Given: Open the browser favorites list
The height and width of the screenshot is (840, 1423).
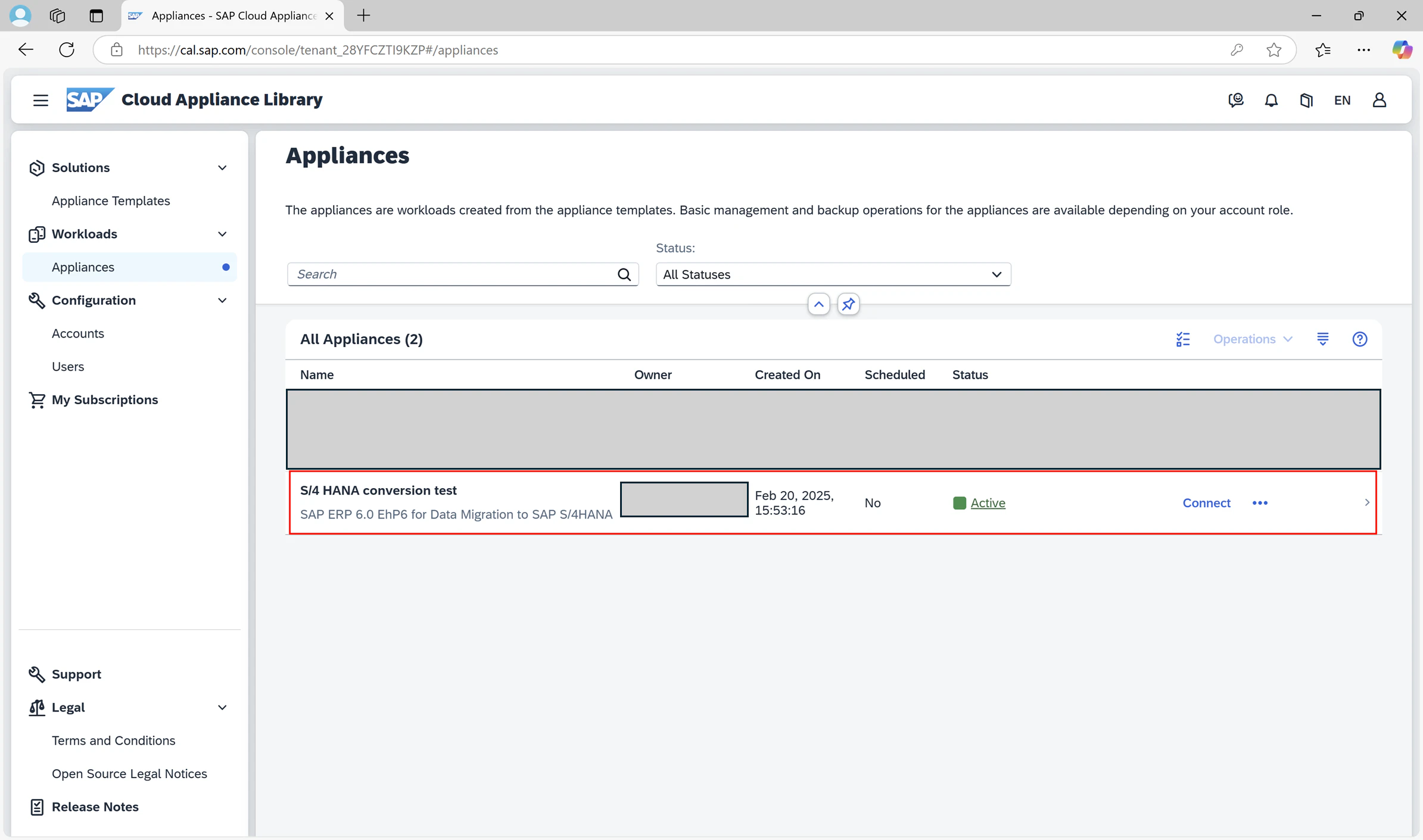Looking at the screenshot, I should pos(1323,50).
